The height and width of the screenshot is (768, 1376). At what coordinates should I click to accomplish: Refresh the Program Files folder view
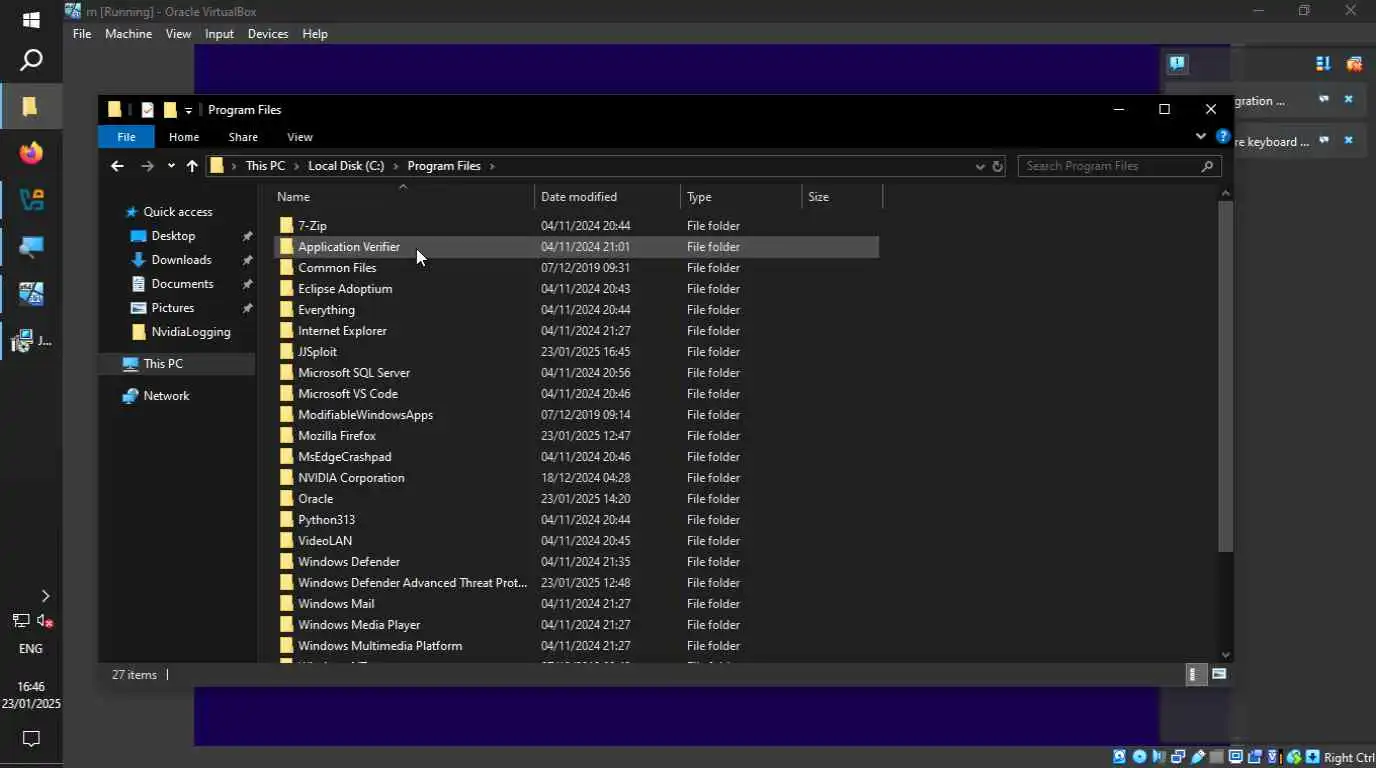point(997,166)
